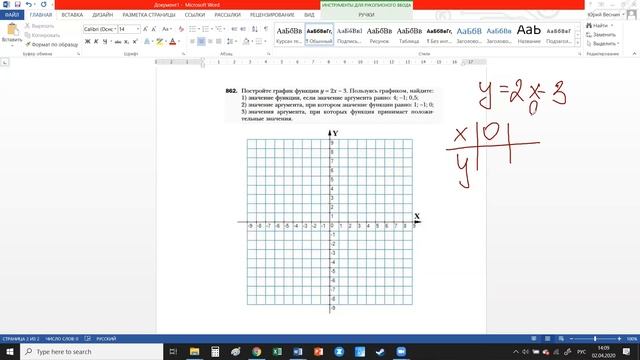Collapse the ribbon with the chevron
The height and width of the screenshot is (360, 640).
(634, 53)
